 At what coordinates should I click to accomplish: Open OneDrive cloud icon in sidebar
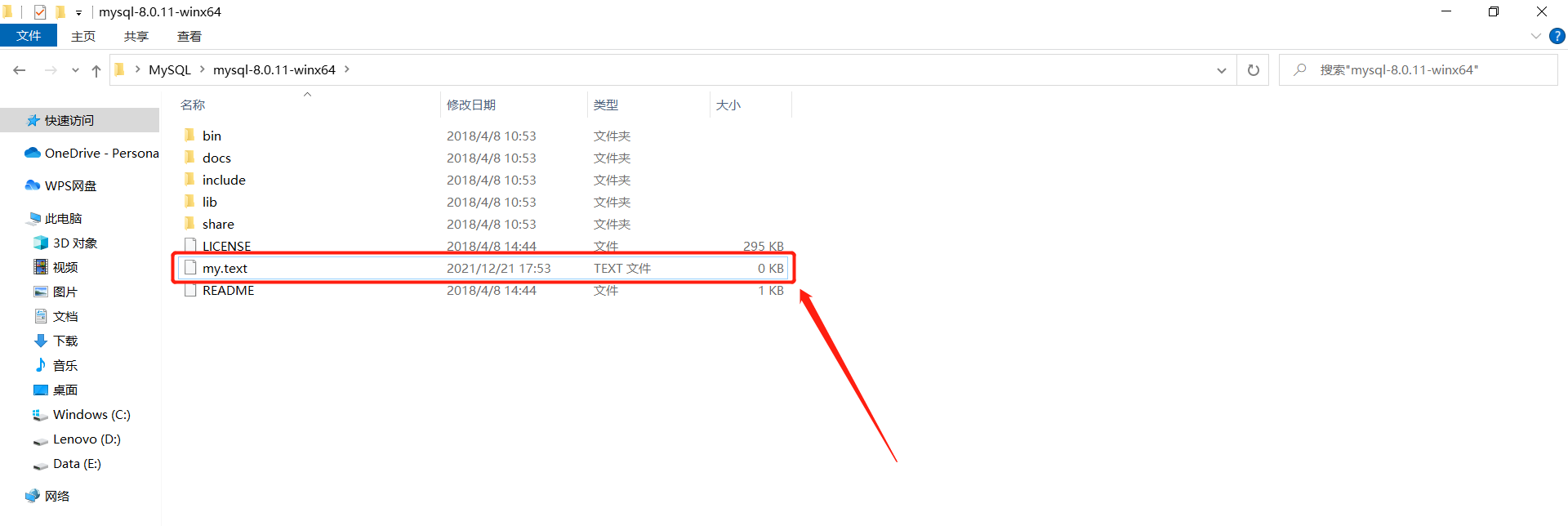click(x=33, y=153)
